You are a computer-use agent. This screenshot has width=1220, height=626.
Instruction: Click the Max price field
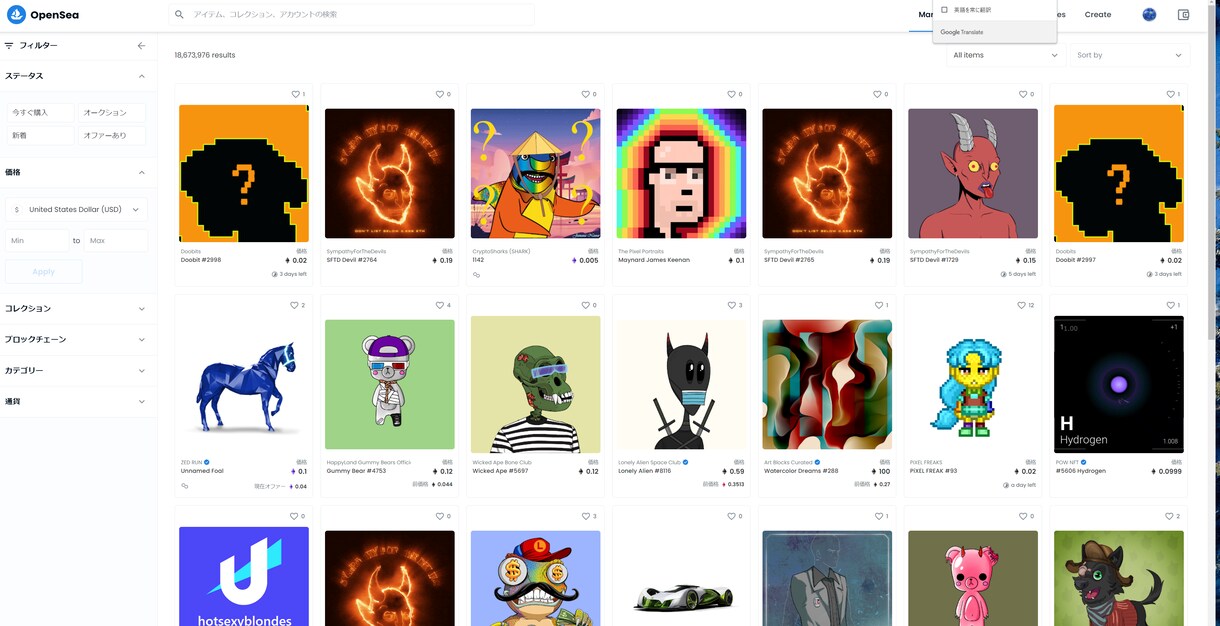[116, 240]
